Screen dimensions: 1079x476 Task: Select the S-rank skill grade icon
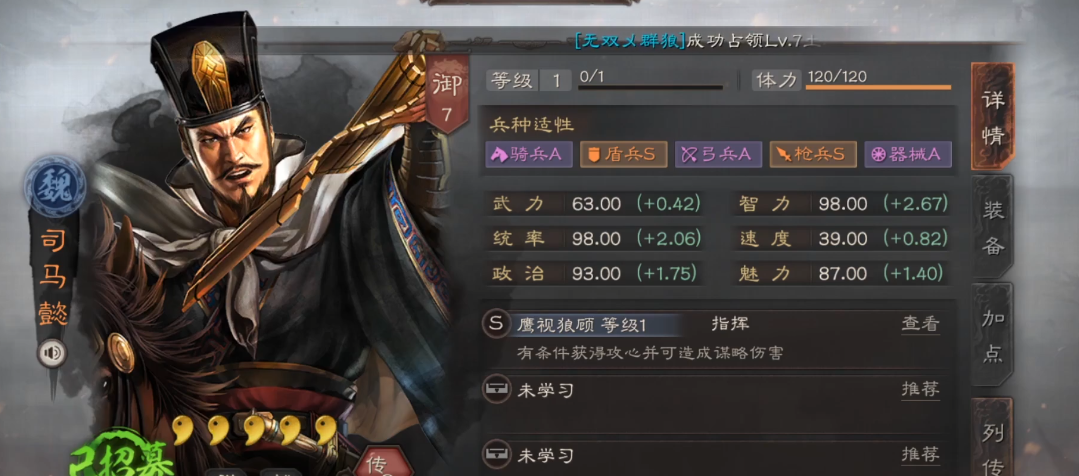tap(496, 323)
